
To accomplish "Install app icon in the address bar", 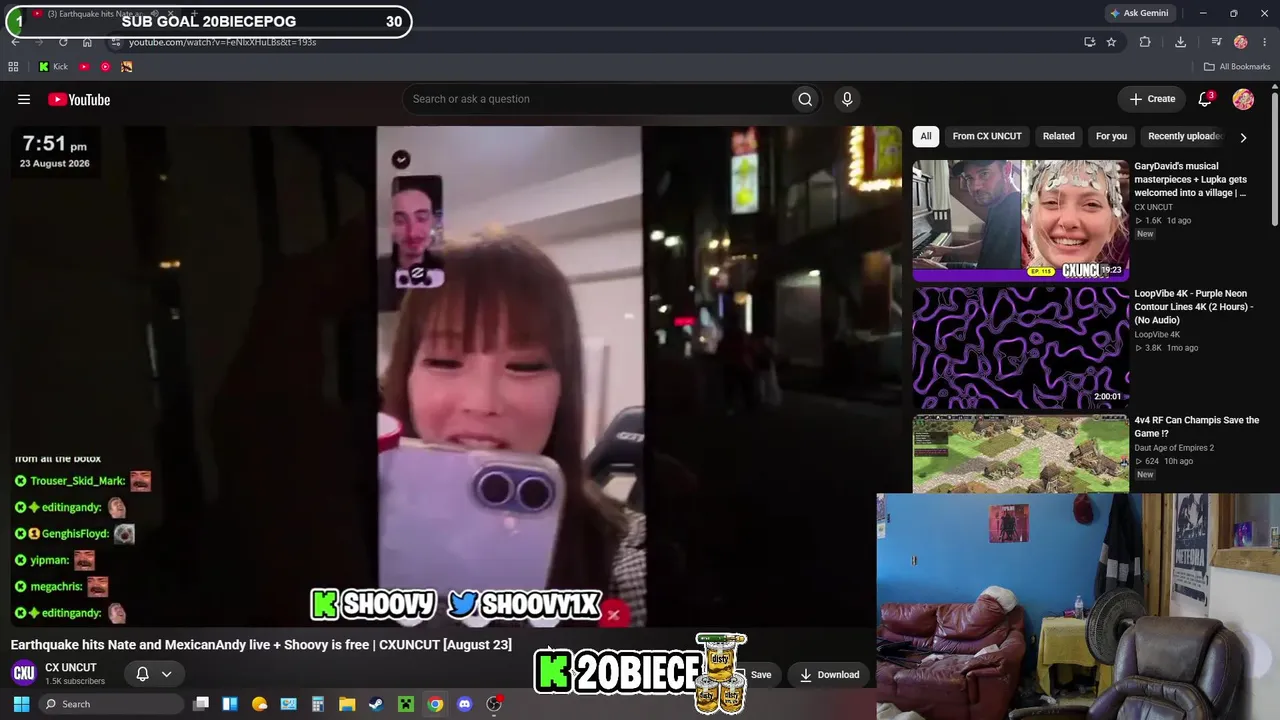I will coord(1089,42).
